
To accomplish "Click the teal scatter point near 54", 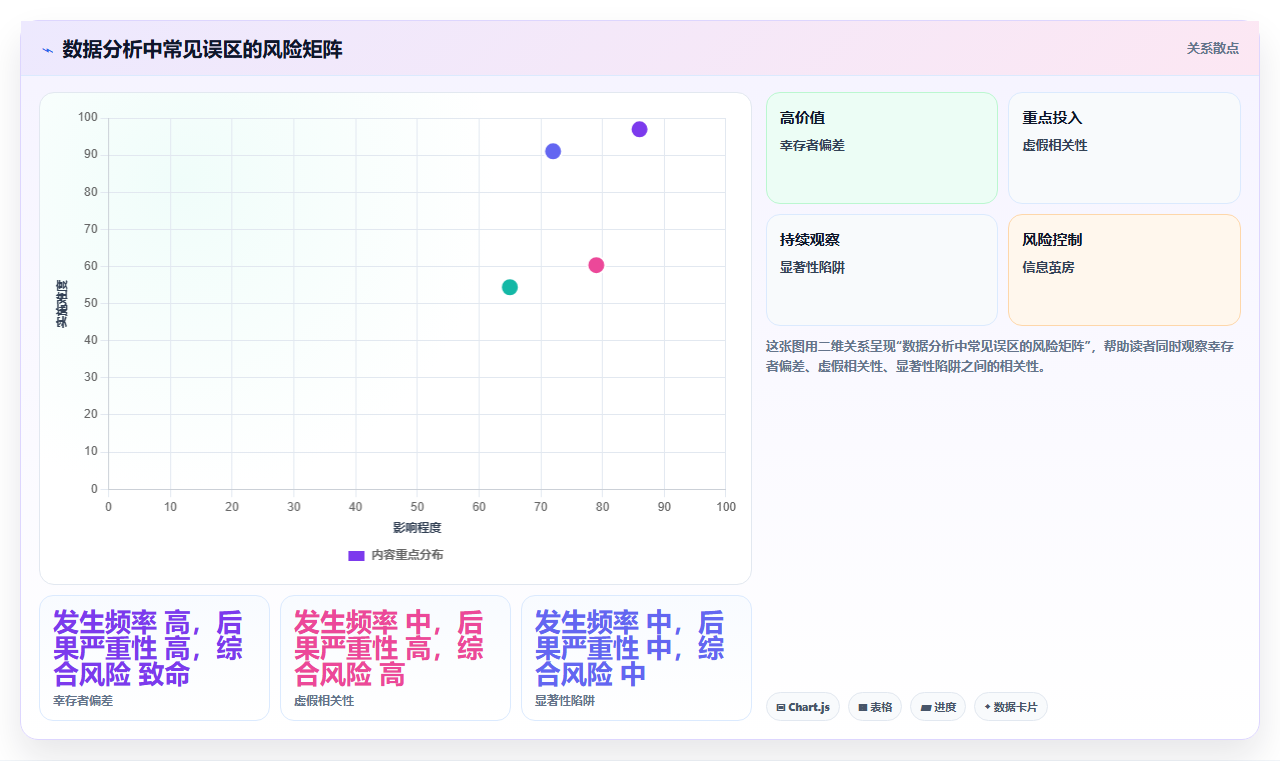I will pos(510,287).
